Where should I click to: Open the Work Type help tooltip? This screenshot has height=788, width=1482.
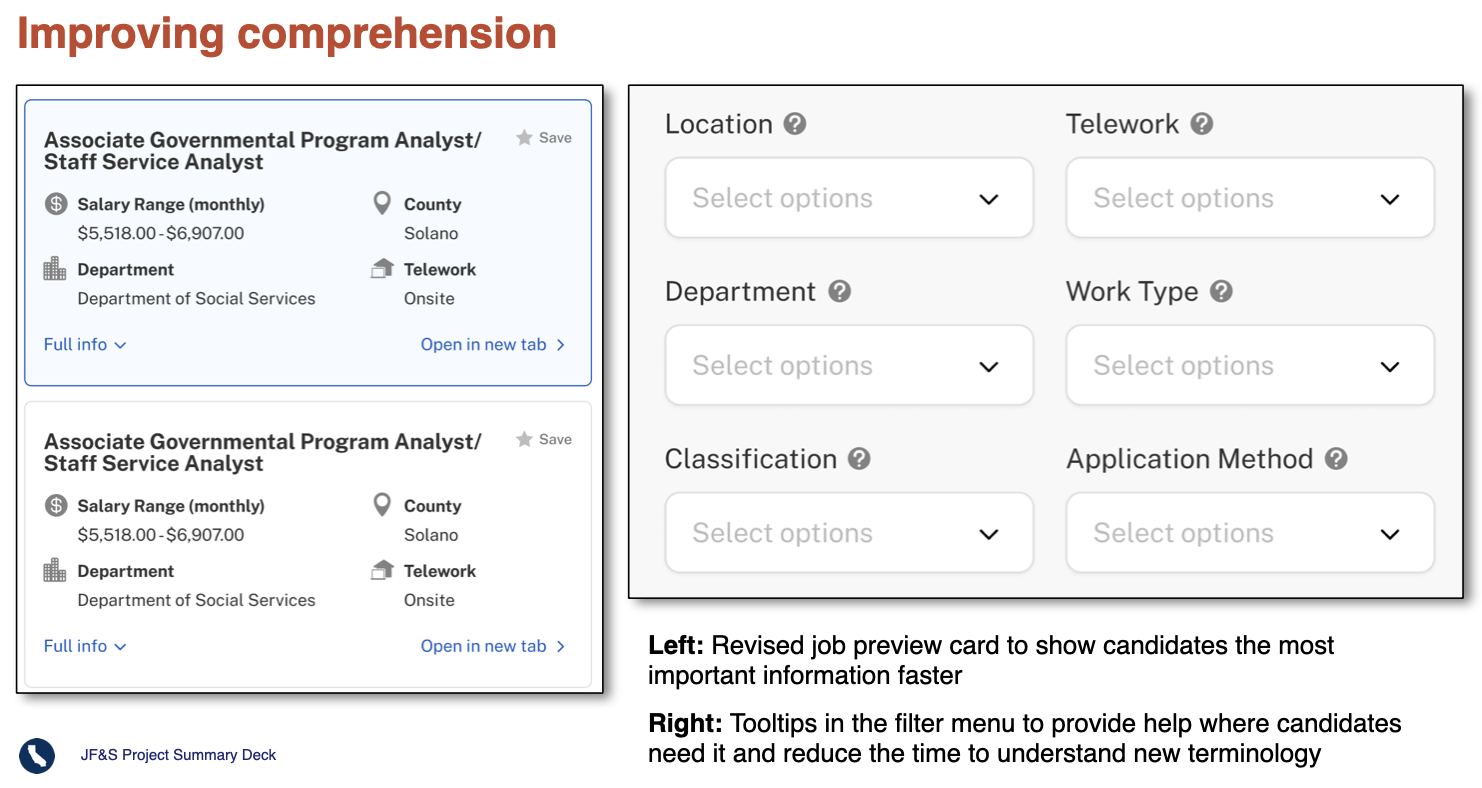[1221, 291]
